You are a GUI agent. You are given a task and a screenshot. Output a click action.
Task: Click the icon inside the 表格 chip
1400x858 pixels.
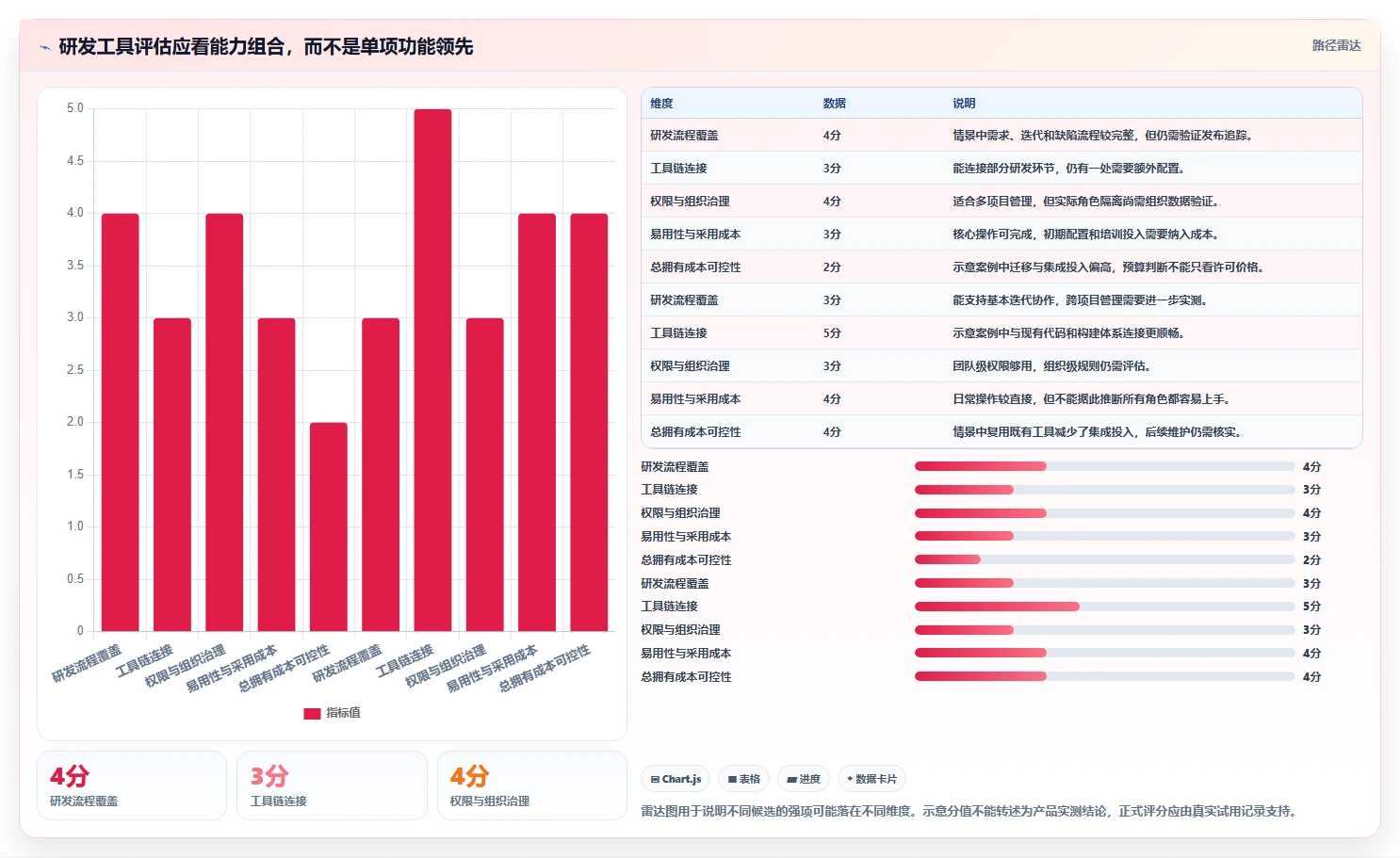coord(732,779)
